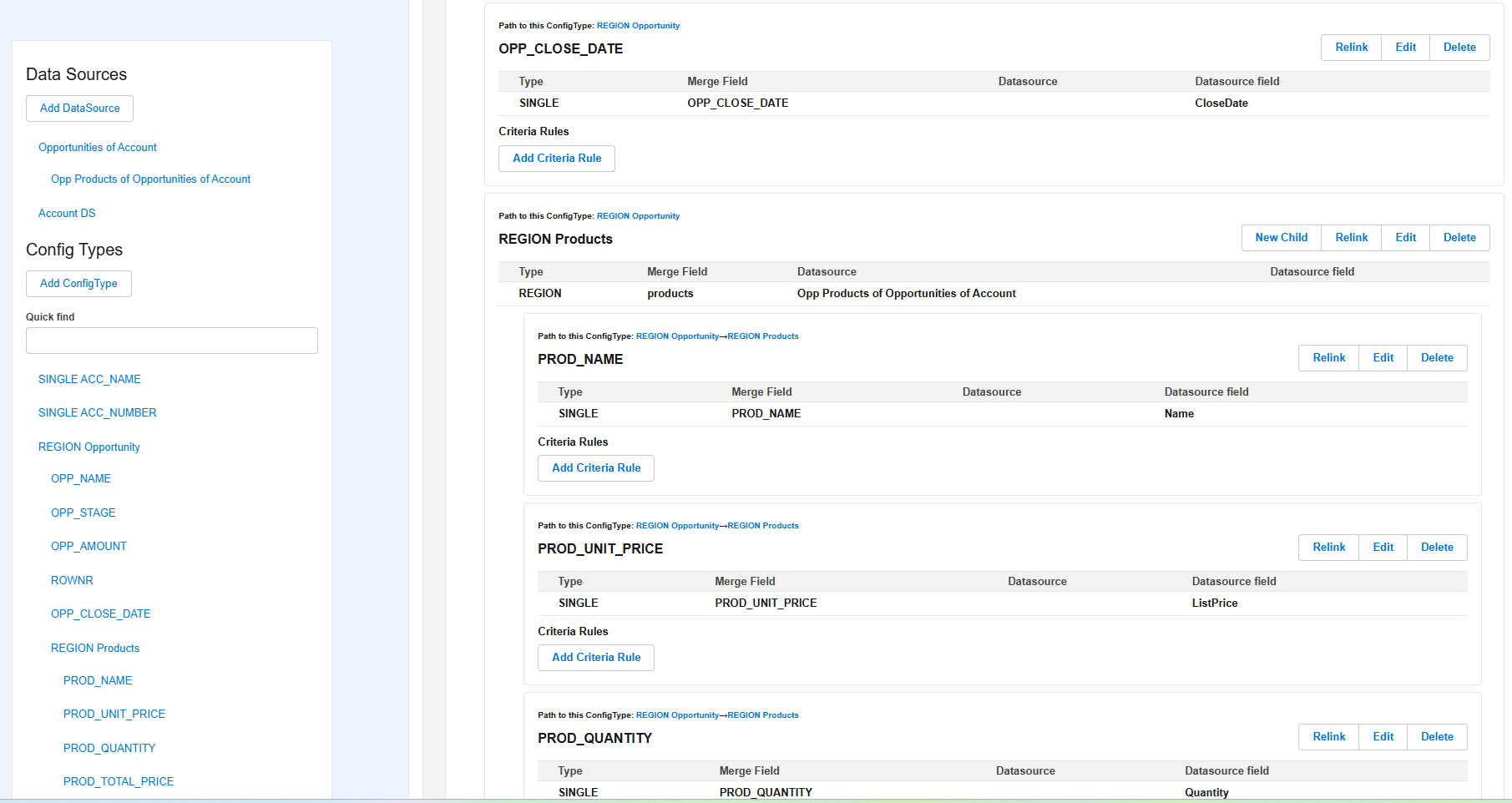Viewport: 1512px width, 803px height.
Task: Delete the PROD_NAME config type
Action: (x=1437, y=358)
